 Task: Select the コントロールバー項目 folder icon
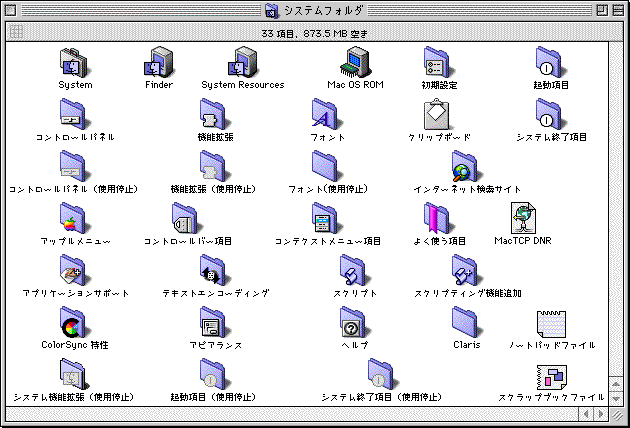coord(187,218)
